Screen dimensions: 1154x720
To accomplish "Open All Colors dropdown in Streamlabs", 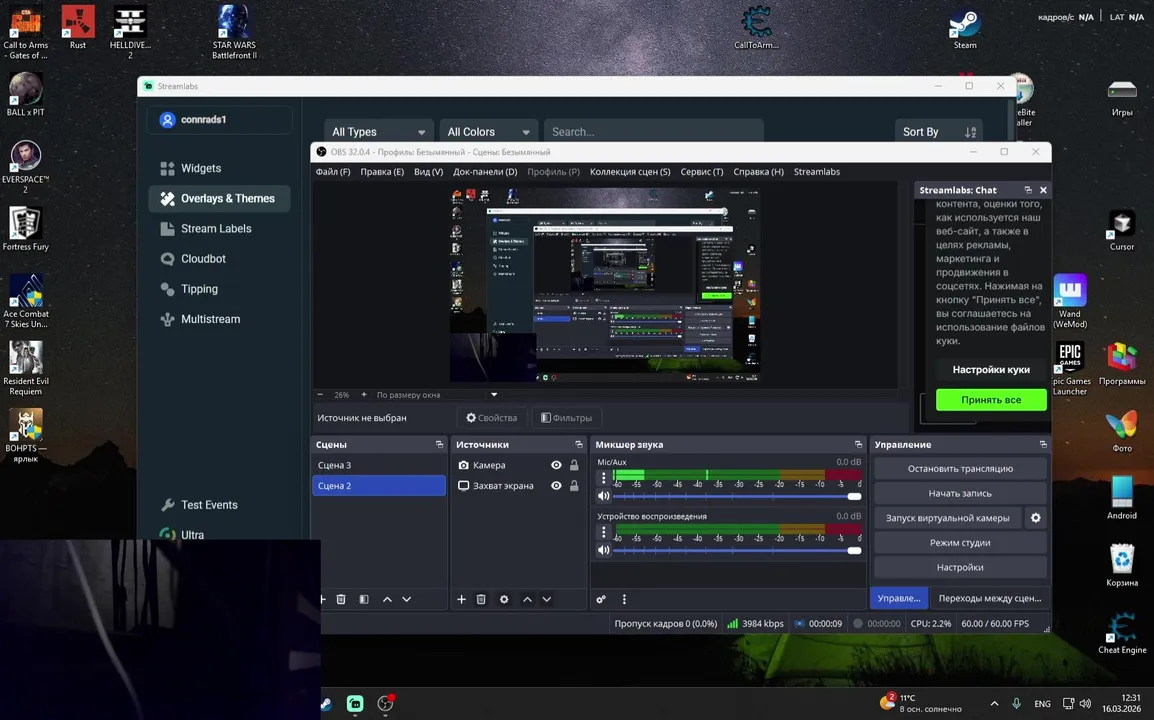I will click(x=489, y=132).
